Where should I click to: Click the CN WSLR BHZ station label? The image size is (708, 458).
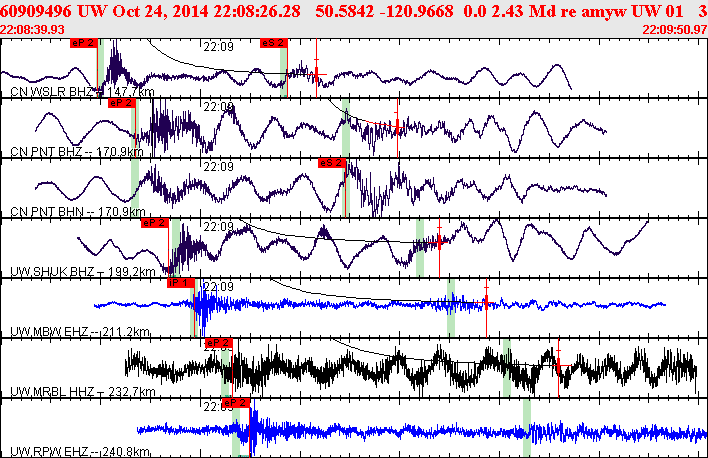coord(82,92)
